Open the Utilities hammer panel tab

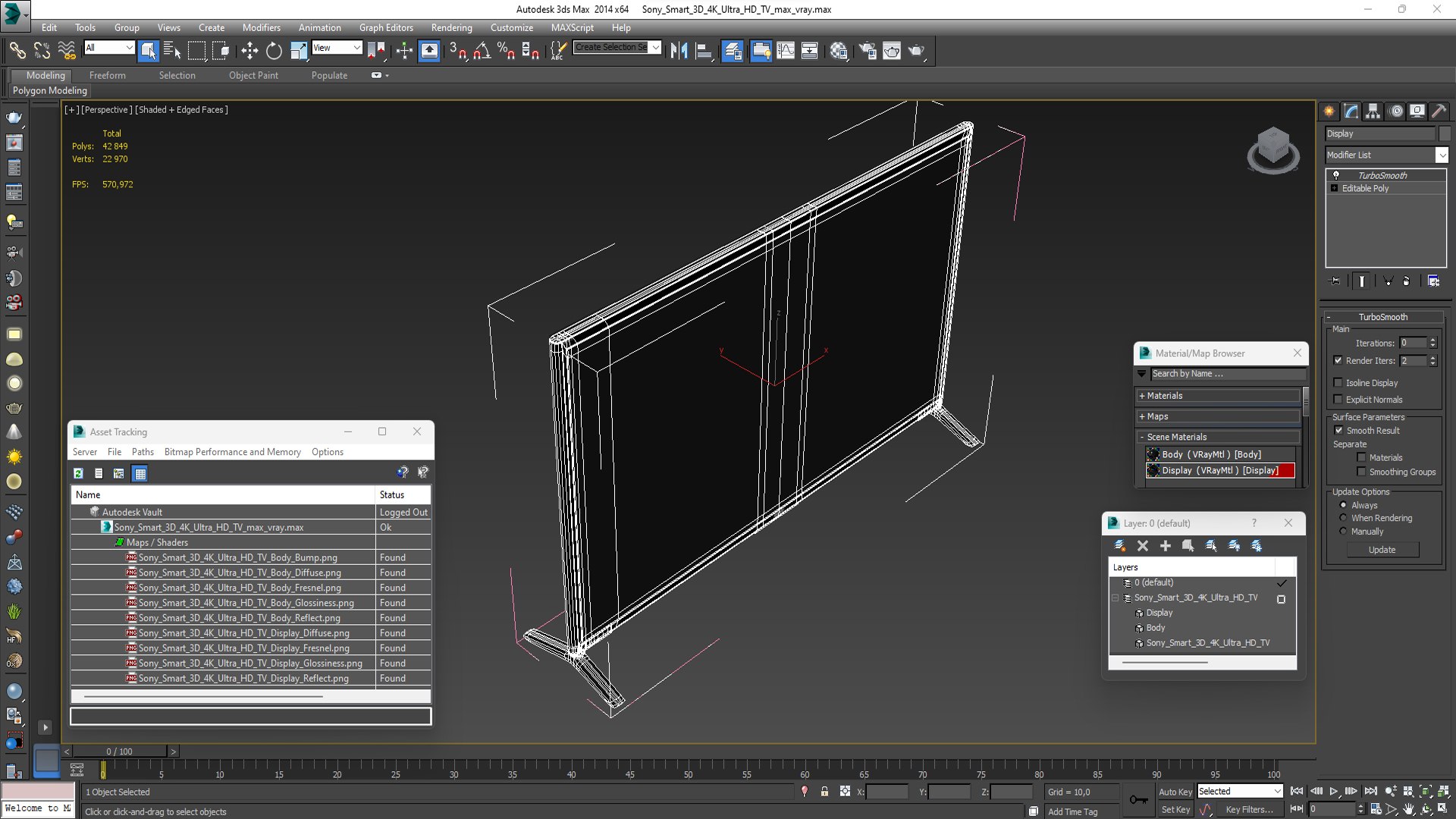coord(1439,111)
